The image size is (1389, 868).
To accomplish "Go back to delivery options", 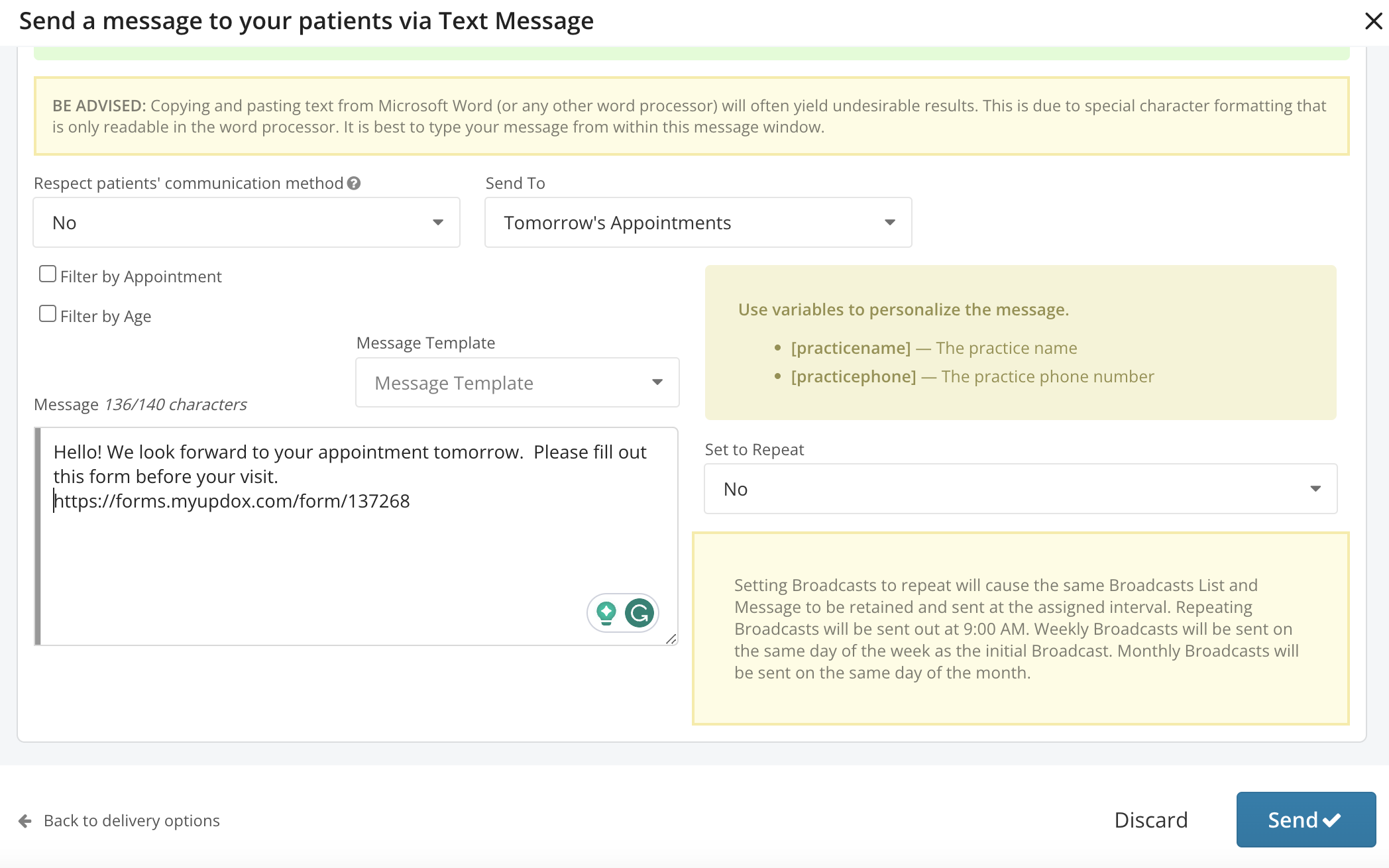I will (x=131, y=821).
